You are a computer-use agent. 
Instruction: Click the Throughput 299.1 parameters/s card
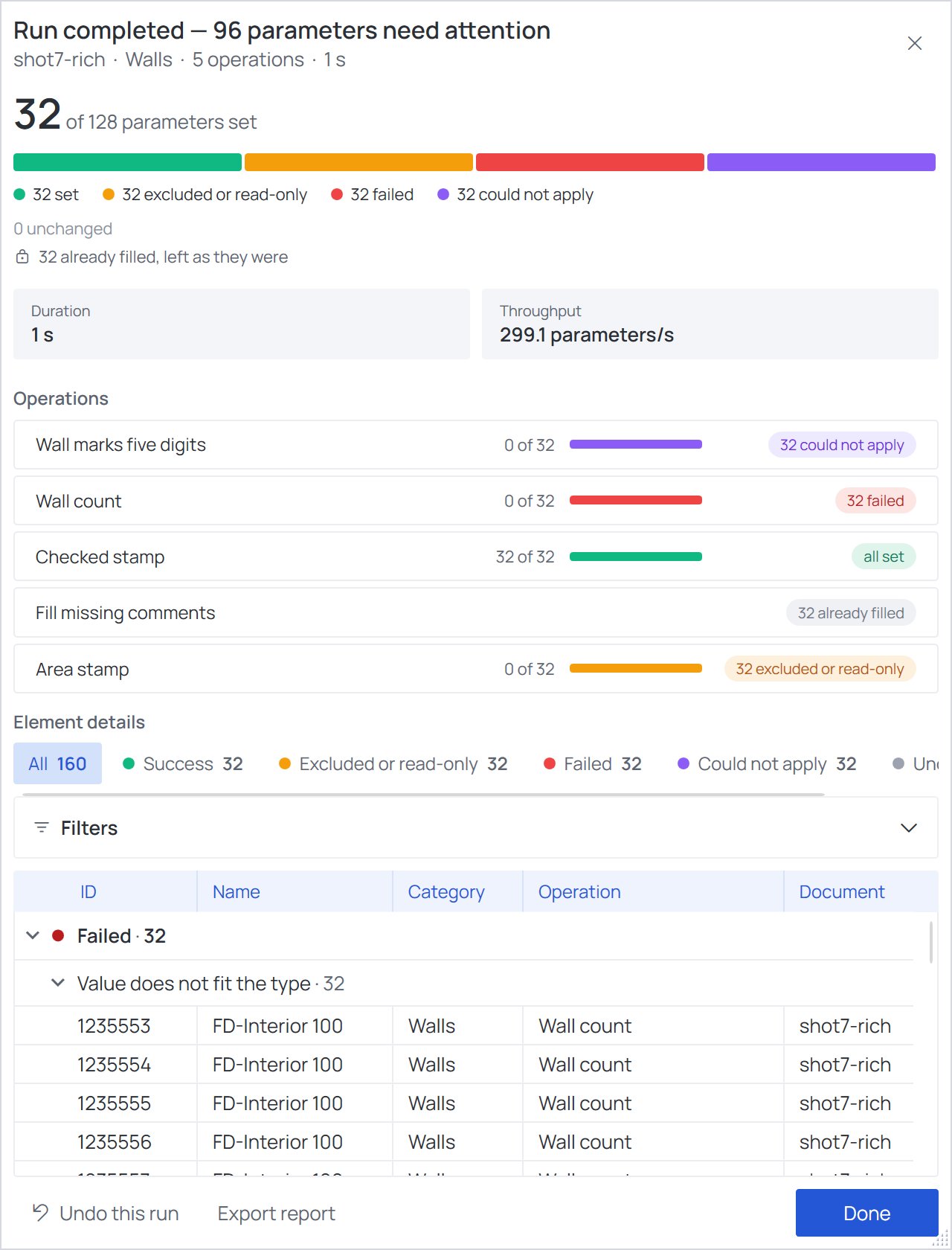(x=710, y=324)
